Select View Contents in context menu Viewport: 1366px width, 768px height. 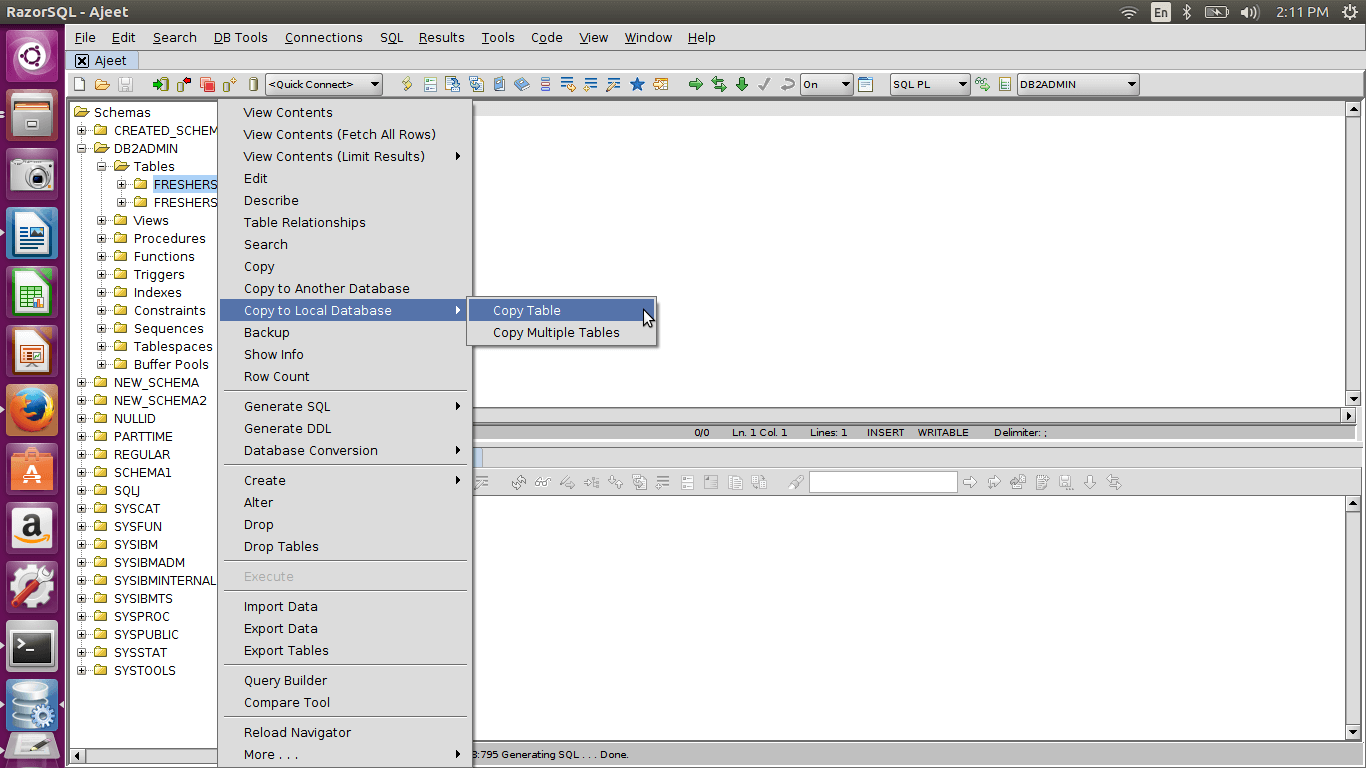(345, 112)
